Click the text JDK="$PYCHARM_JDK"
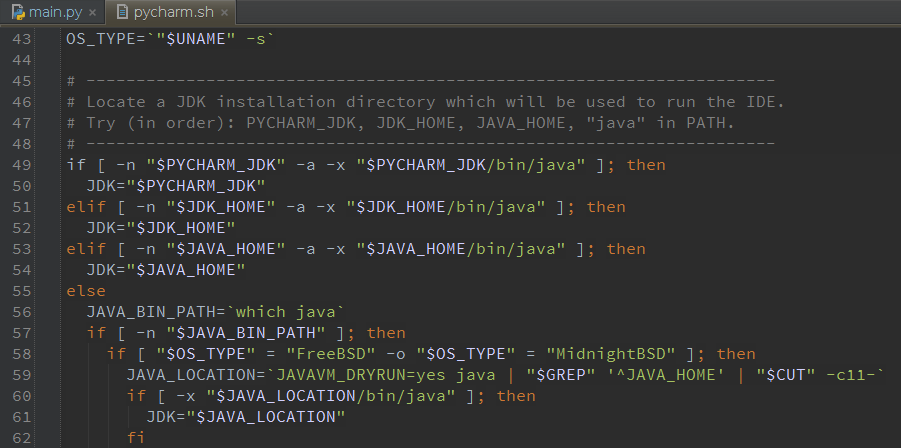 point(176,186)
